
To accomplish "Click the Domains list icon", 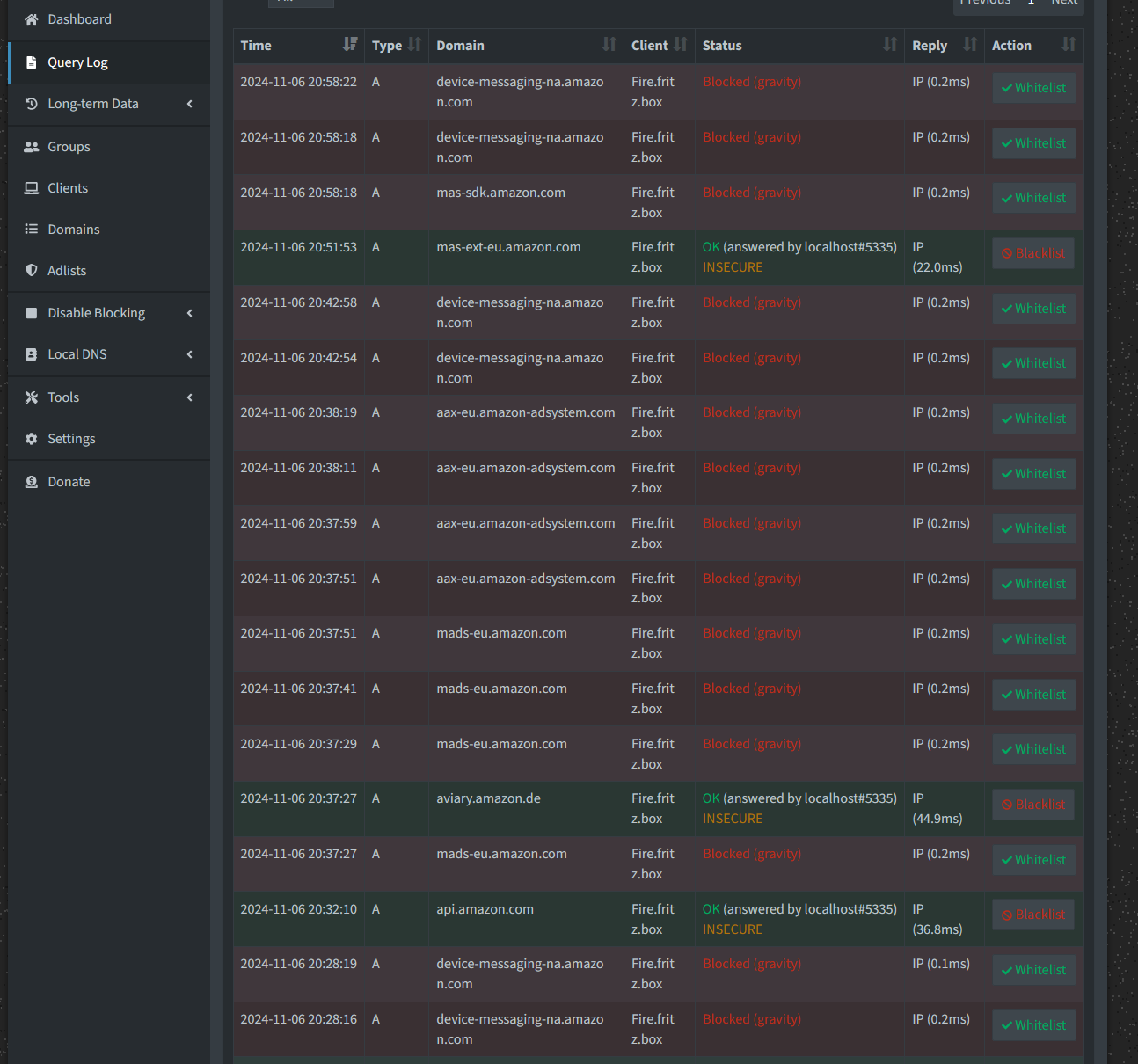I will tap(32, 230).
